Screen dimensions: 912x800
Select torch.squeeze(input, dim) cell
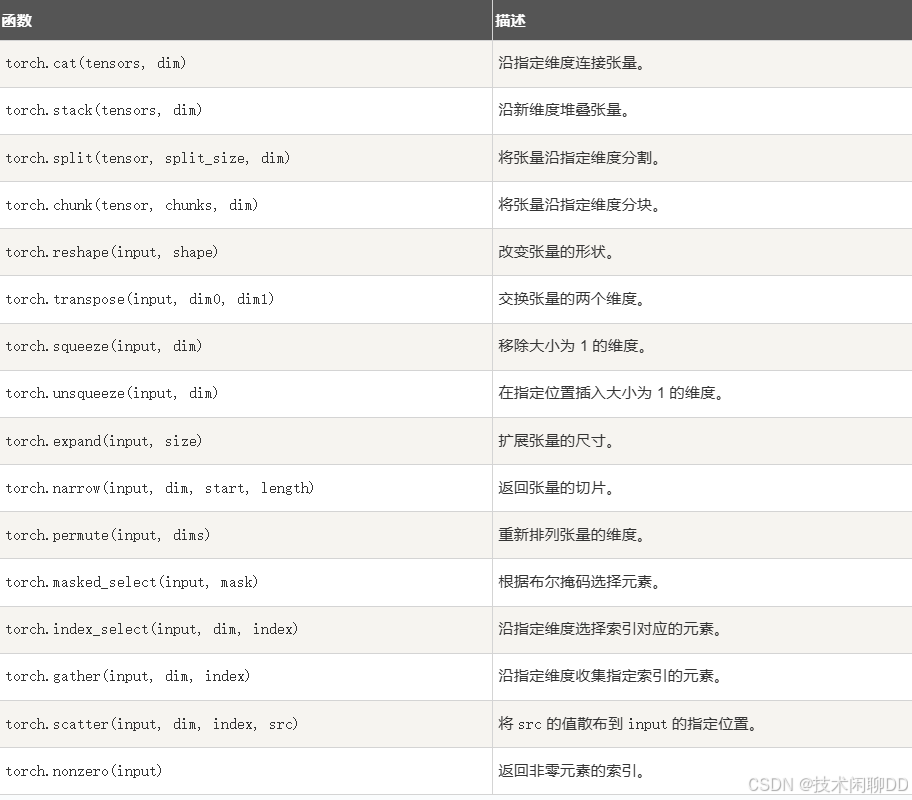245,347
